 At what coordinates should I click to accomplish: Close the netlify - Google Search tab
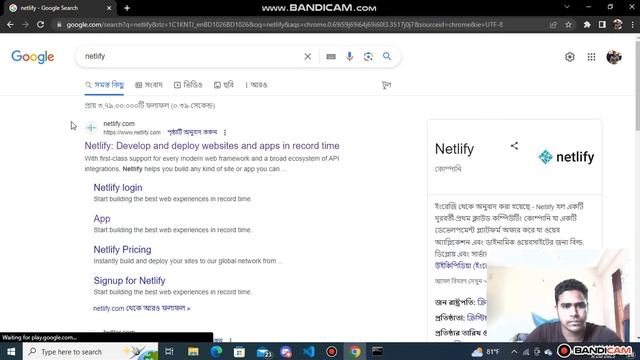[109, 8]
